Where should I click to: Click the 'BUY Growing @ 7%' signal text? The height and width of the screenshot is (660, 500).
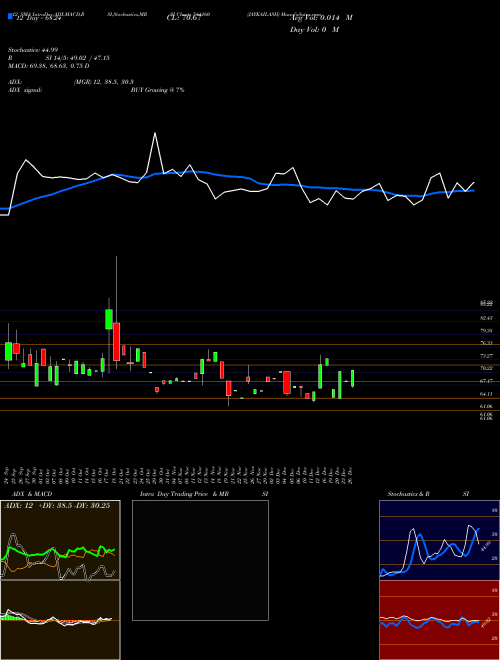(157, 90)
